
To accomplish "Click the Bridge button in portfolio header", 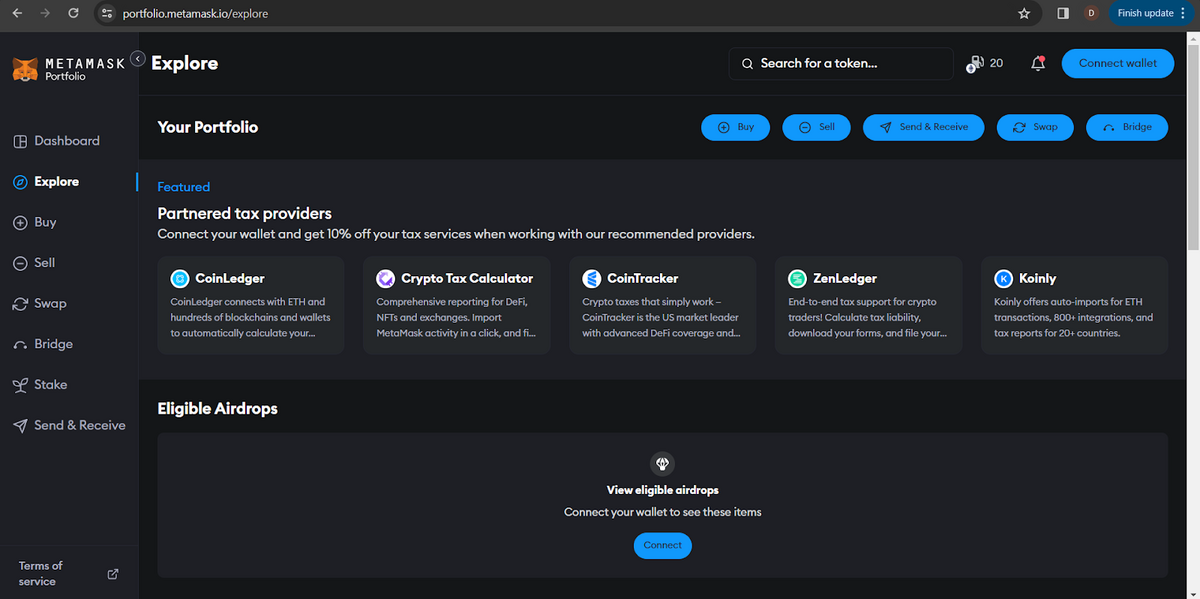I will (x=1127, y=127).
